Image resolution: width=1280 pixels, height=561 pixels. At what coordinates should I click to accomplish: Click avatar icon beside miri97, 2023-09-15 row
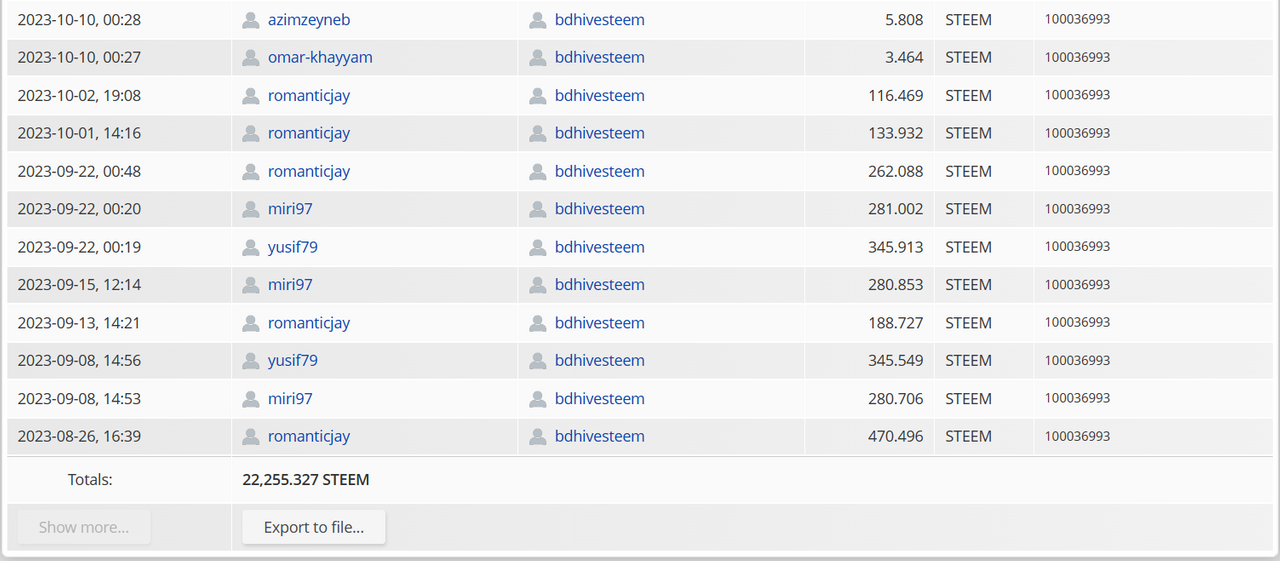coord(251,286)
